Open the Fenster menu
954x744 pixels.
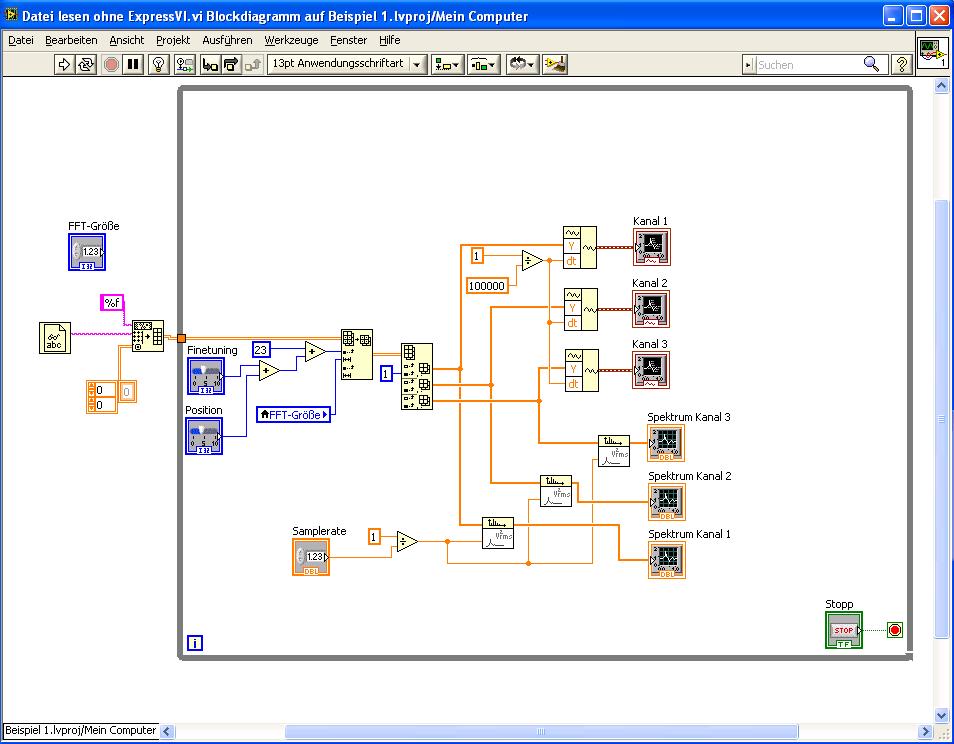tap(348, 40)
